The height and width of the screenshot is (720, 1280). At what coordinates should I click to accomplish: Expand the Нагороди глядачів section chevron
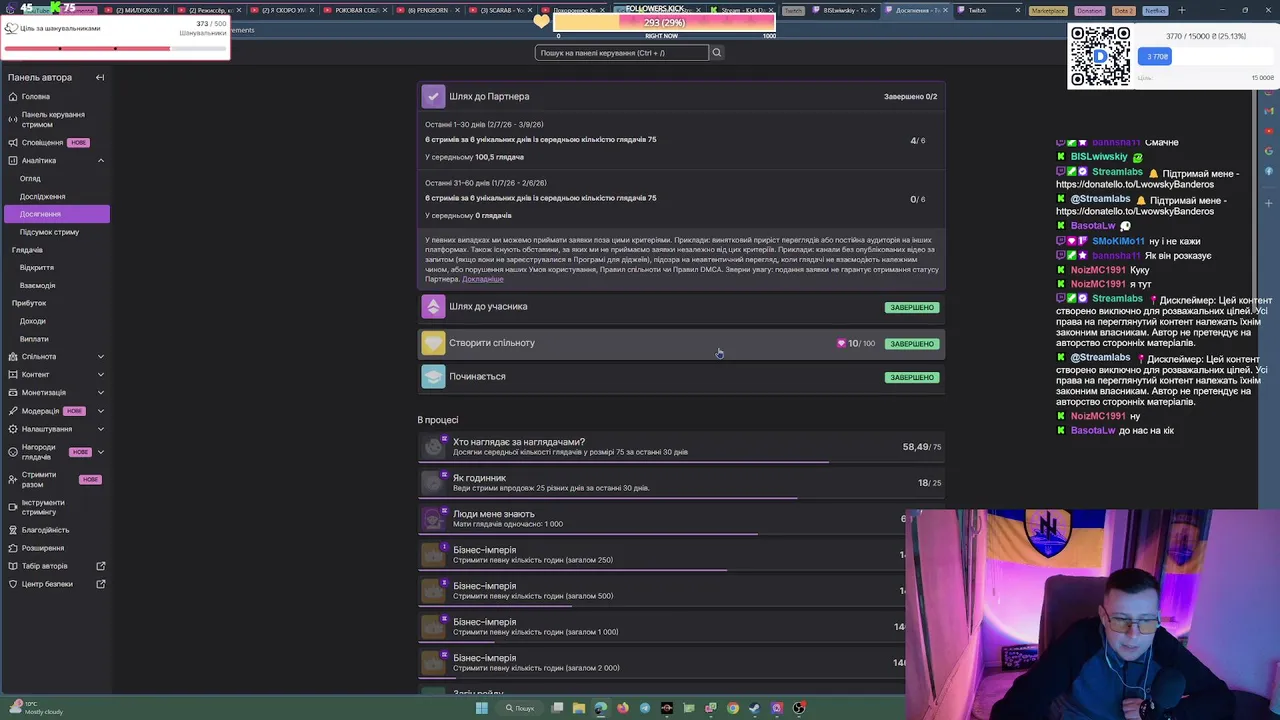[x=100, y=452]
